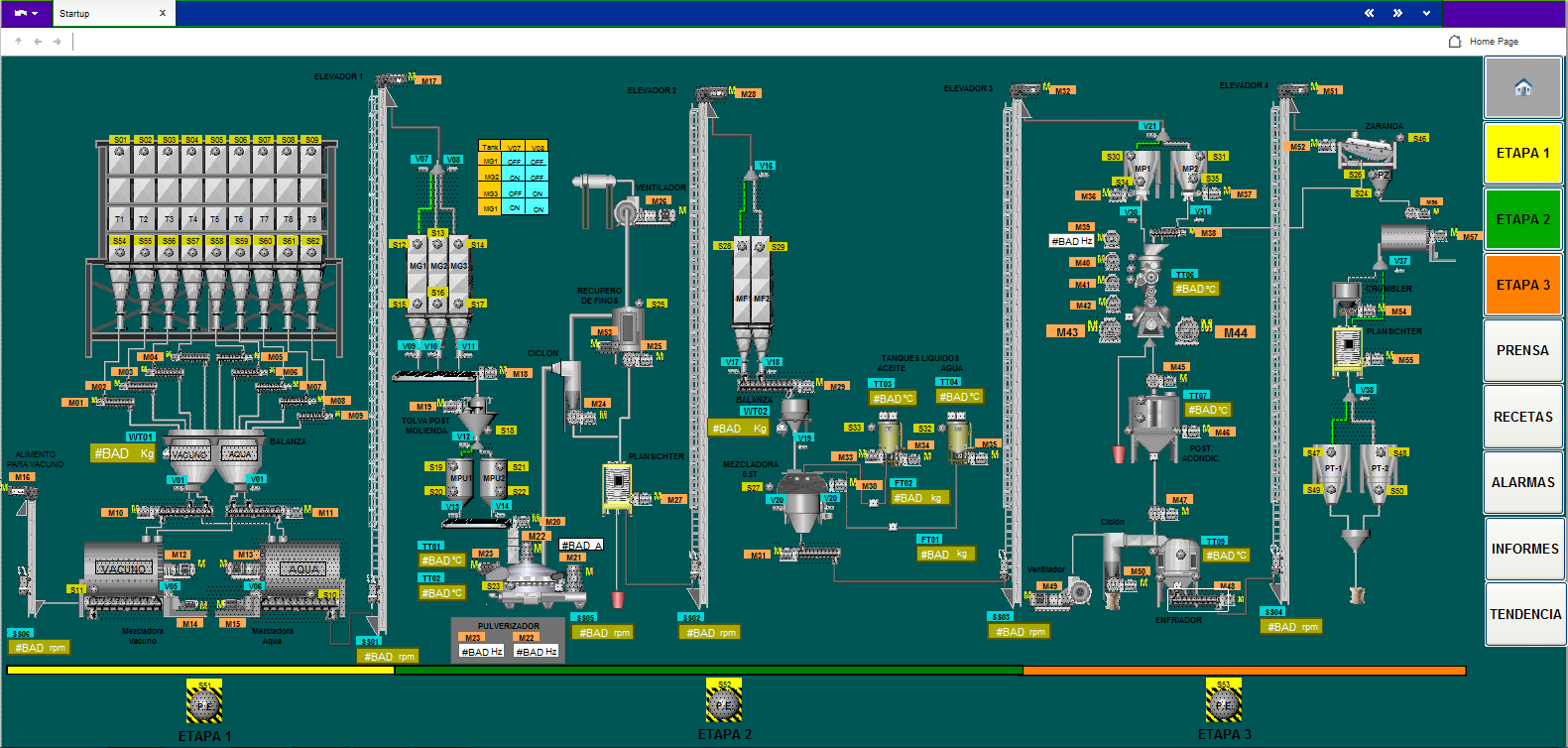Screen dimensions: 1568x748
Task: Switch to the Startup tab
Action: click(74, 13)
